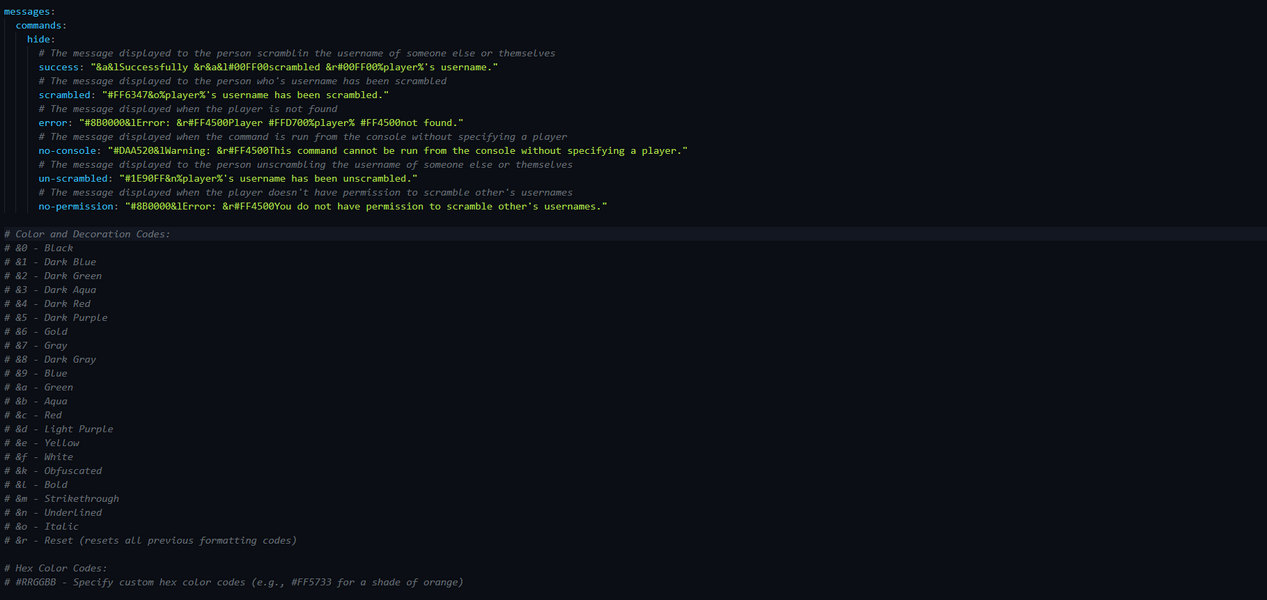The image size is (1267, 600).
Task: Click the success message string value
Action: pyautogui.click(x=294, y=67)
